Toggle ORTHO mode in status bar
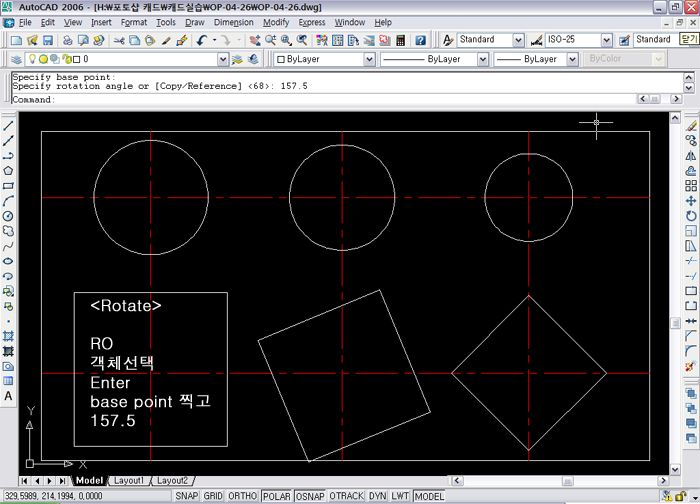The width and height of the screenshot is (700, 504). (242, 496)
